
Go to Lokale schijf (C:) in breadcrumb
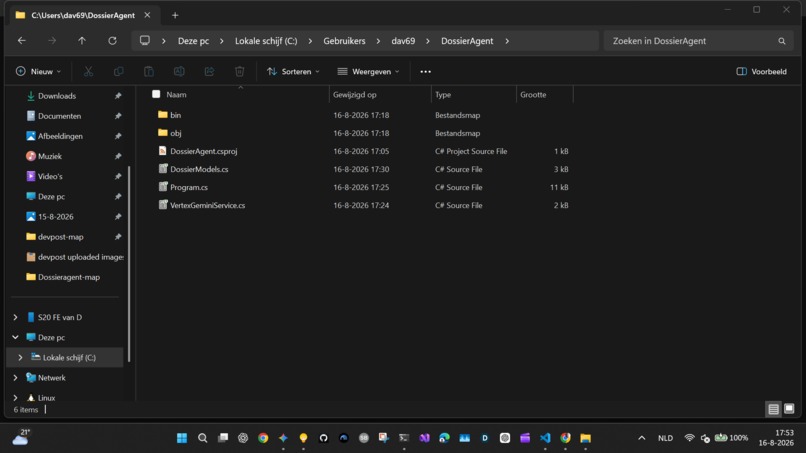point(266,41)
